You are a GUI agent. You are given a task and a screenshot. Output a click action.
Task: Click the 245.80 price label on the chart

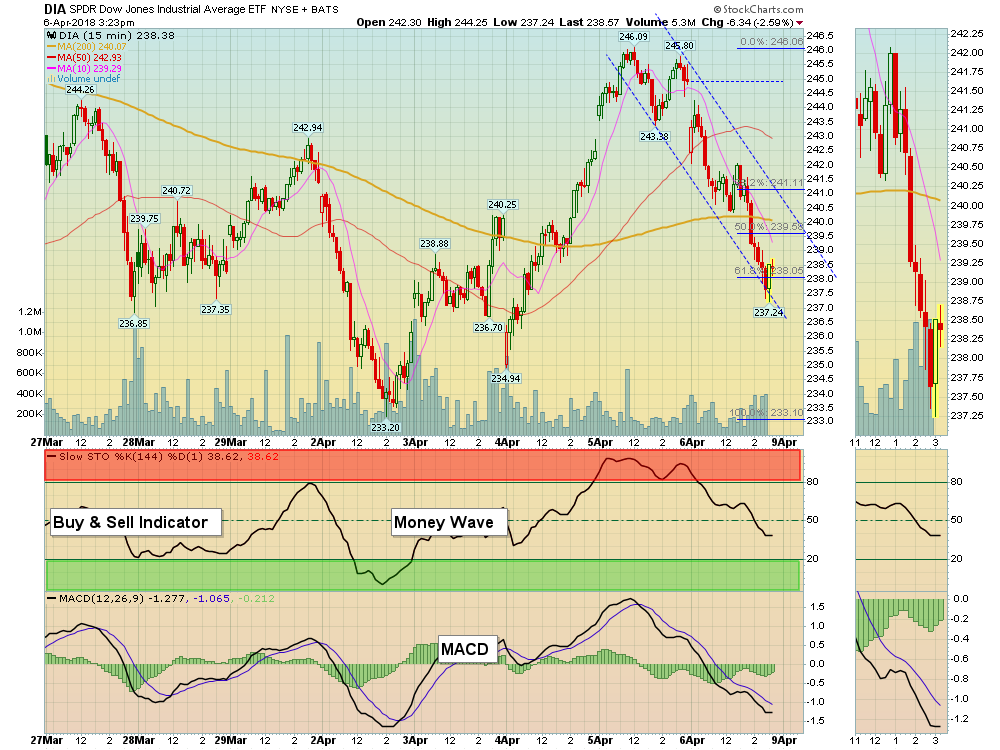(x=679, y=46)
